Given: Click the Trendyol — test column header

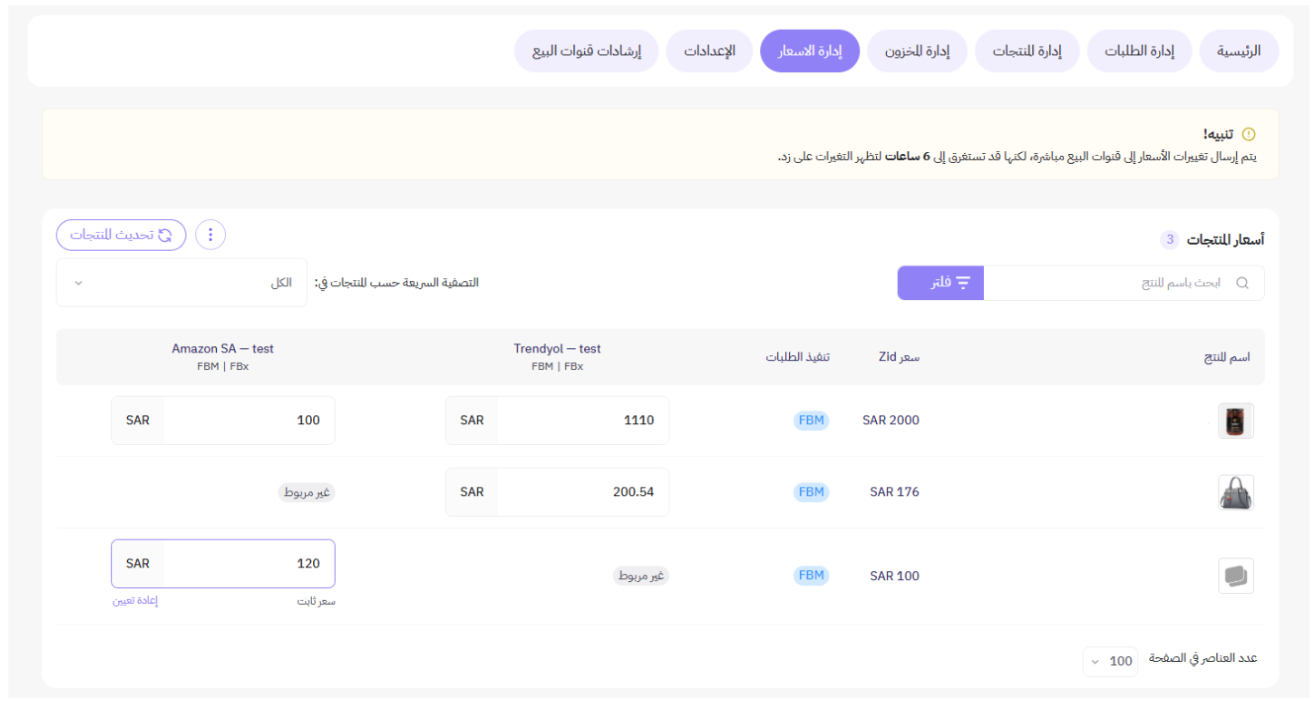Looking at the screenshot, I should pyautogui.click(x=557, y=349).
